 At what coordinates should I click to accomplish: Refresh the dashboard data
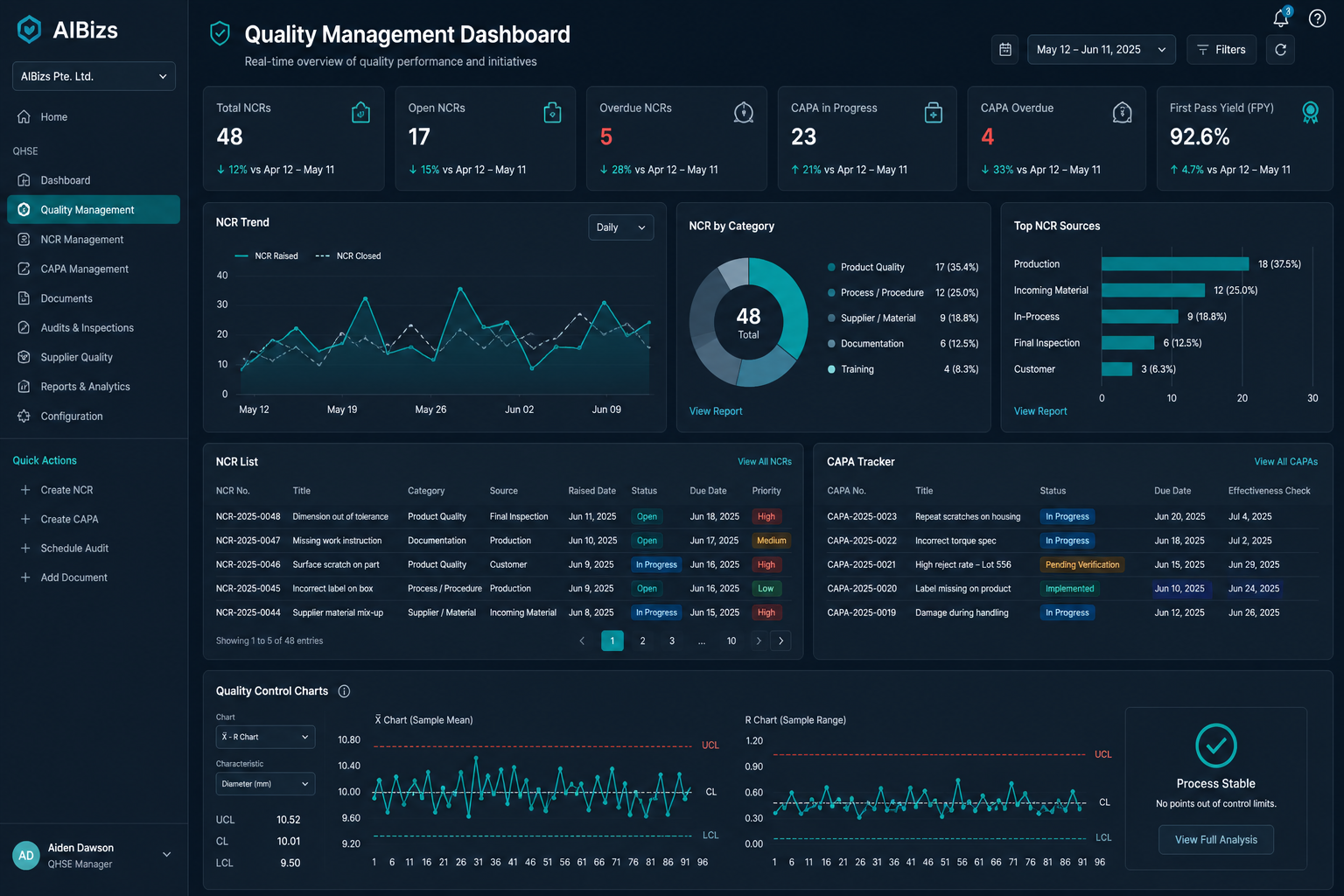tap(1280, 50)
